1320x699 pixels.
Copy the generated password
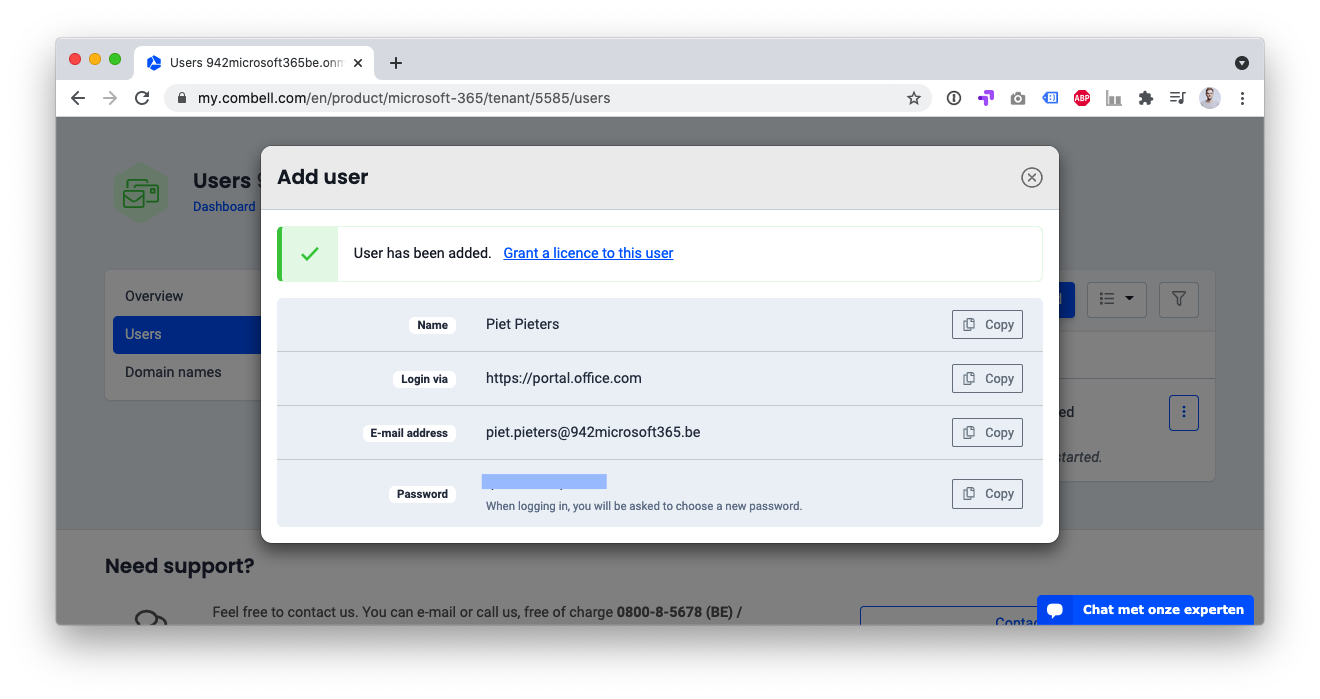pyautogui.click(x=987, y=494)
